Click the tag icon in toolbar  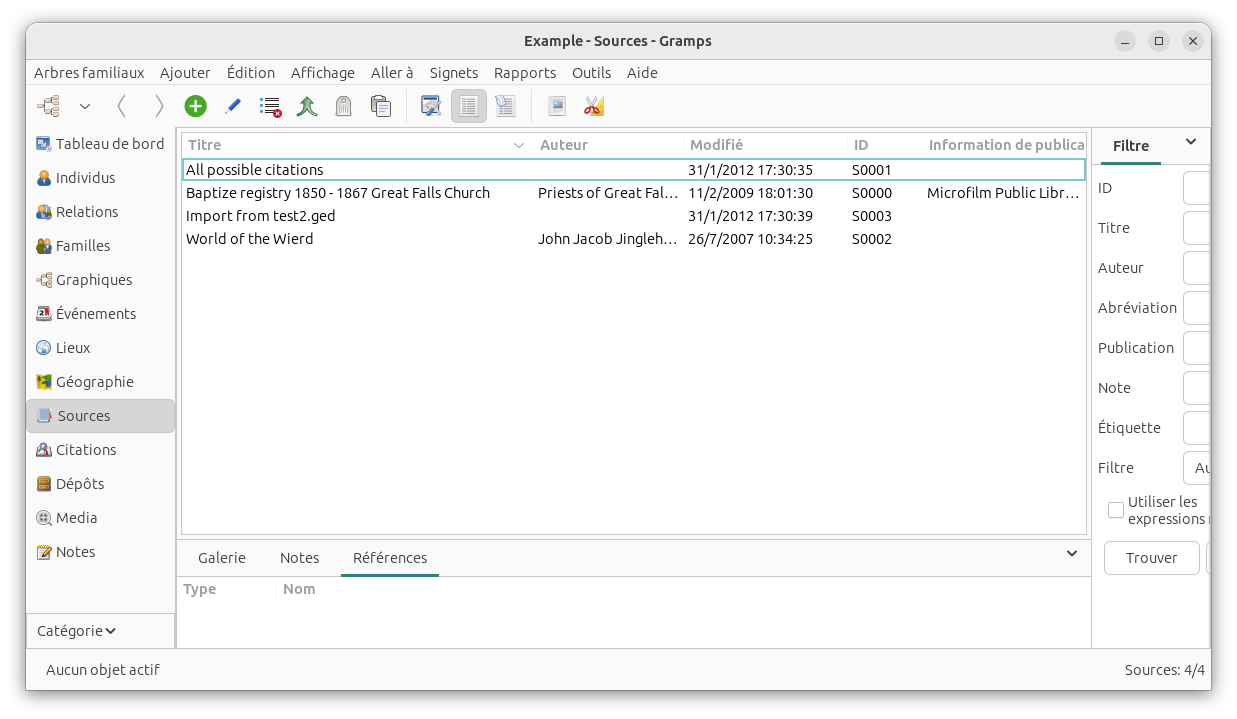(x=344, y=106)
